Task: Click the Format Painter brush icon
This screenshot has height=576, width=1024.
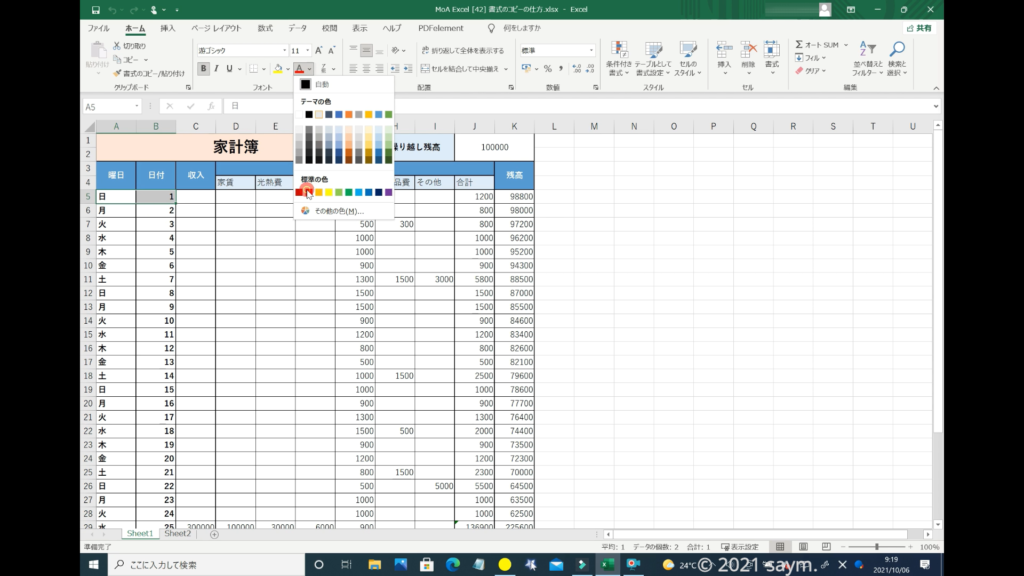Action: pos(117,73)
